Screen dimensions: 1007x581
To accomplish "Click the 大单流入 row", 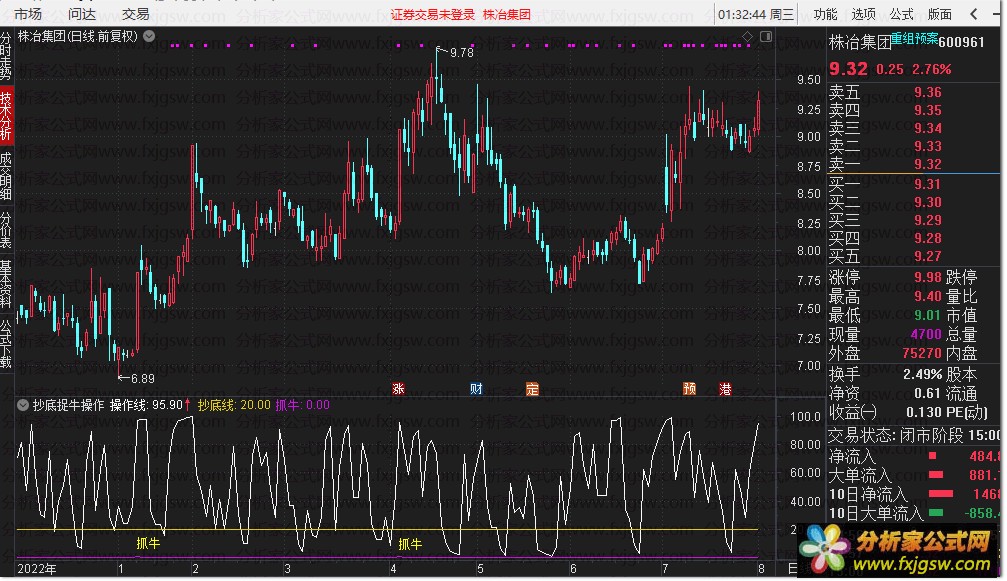I will tap(914, 475).
